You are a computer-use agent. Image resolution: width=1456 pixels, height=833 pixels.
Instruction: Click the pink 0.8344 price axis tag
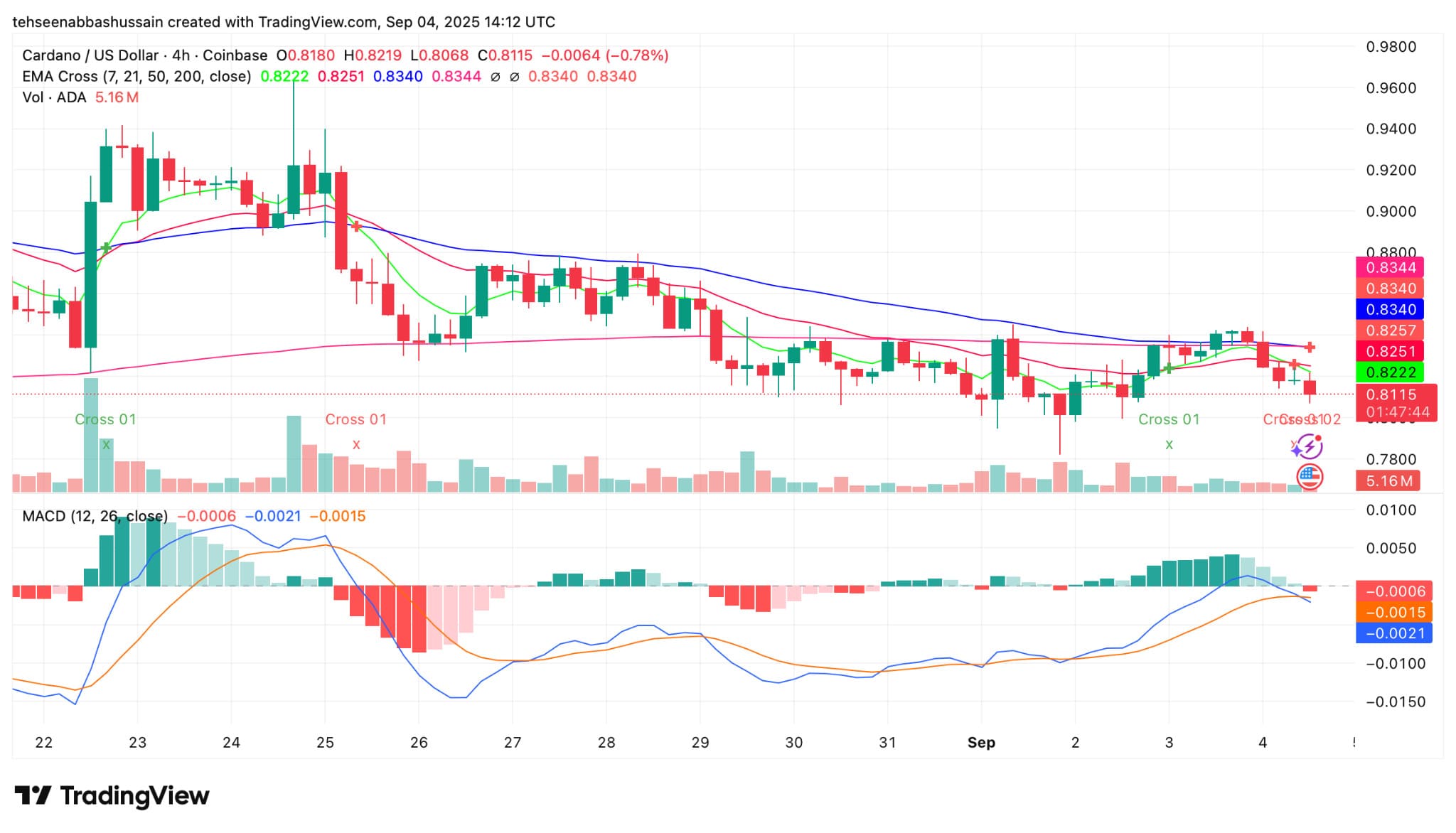[x=1391, y=268]
